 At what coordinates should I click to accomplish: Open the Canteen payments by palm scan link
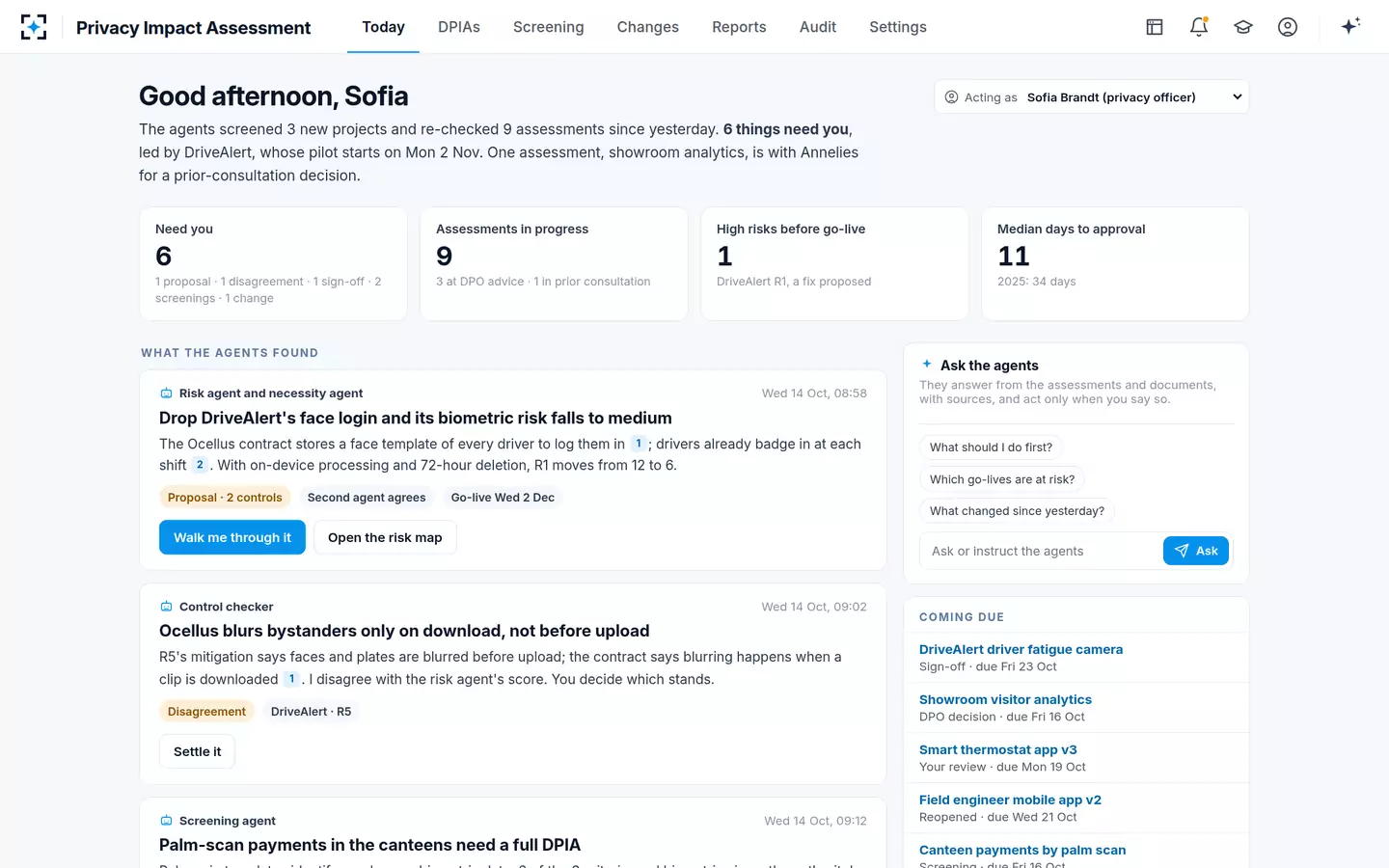[x=1022, y=851]
